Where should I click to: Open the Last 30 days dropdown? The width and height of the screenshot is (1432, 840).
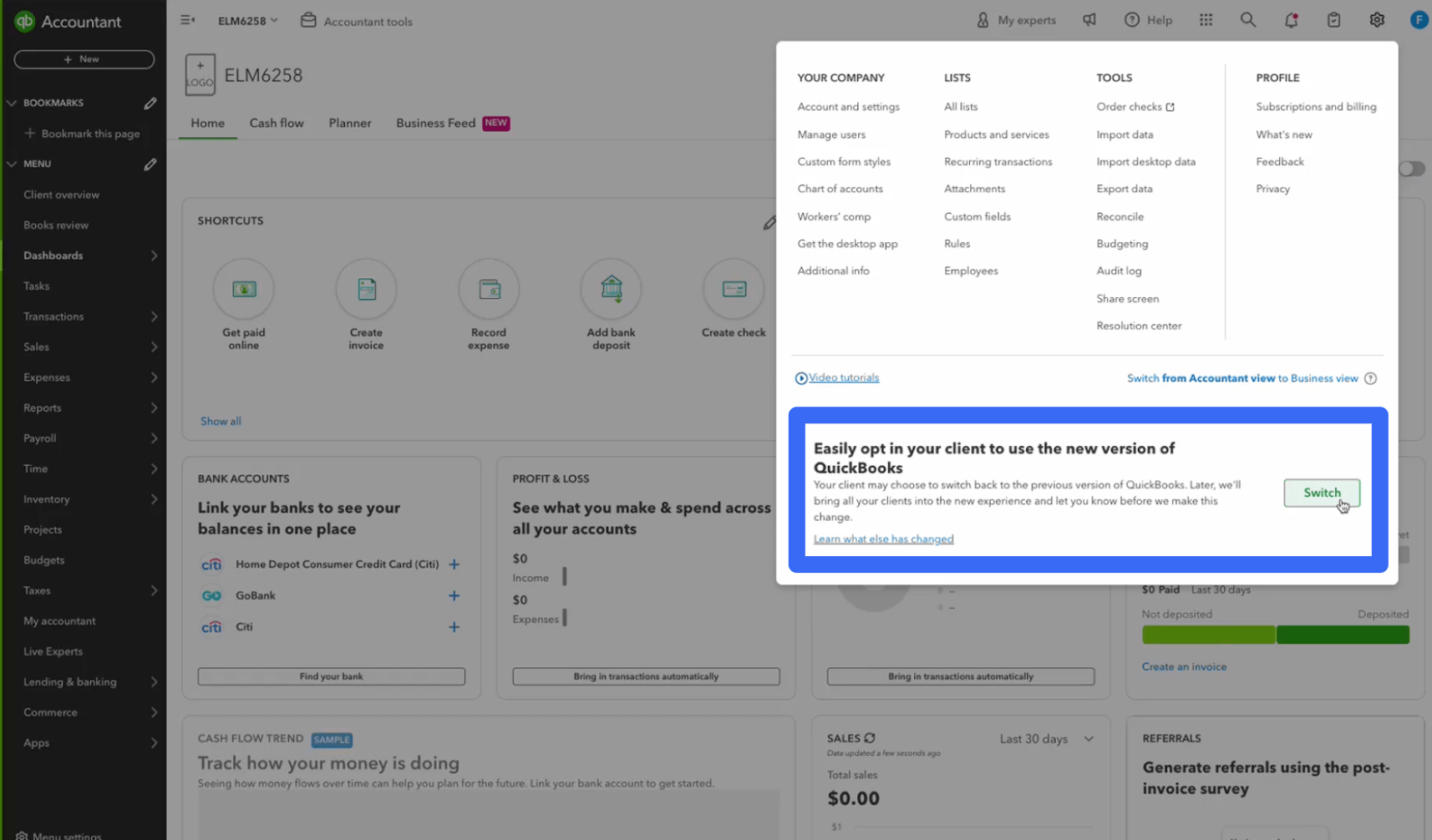coord(1047,739)
